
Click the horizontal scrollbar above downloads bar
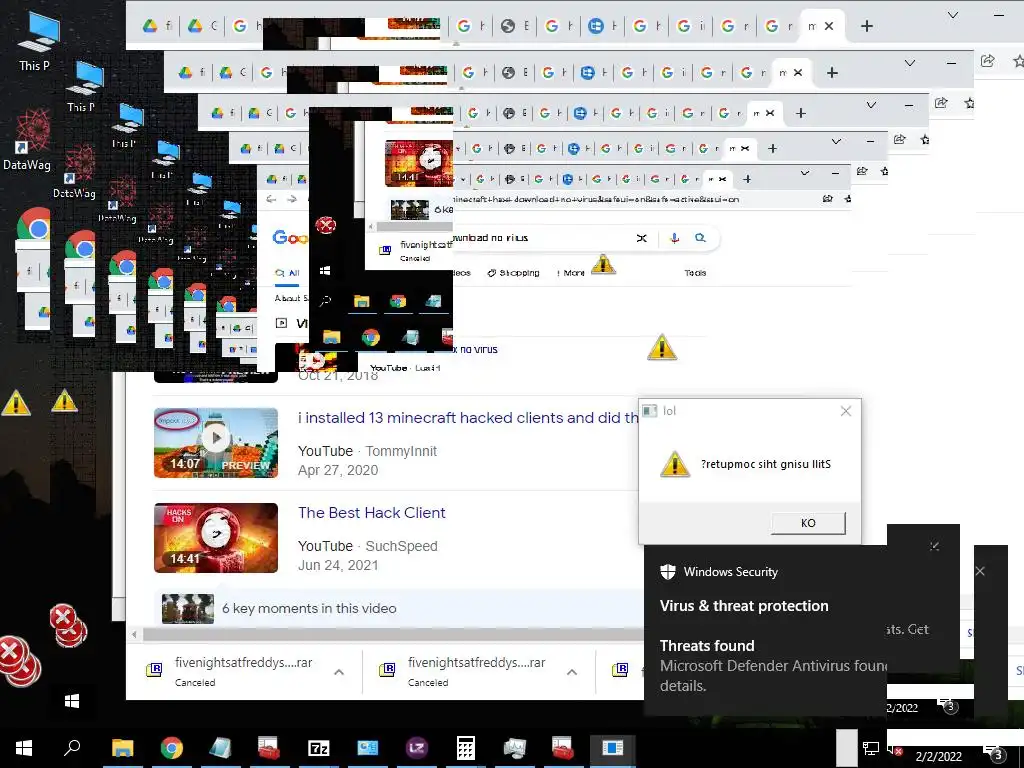393,634
